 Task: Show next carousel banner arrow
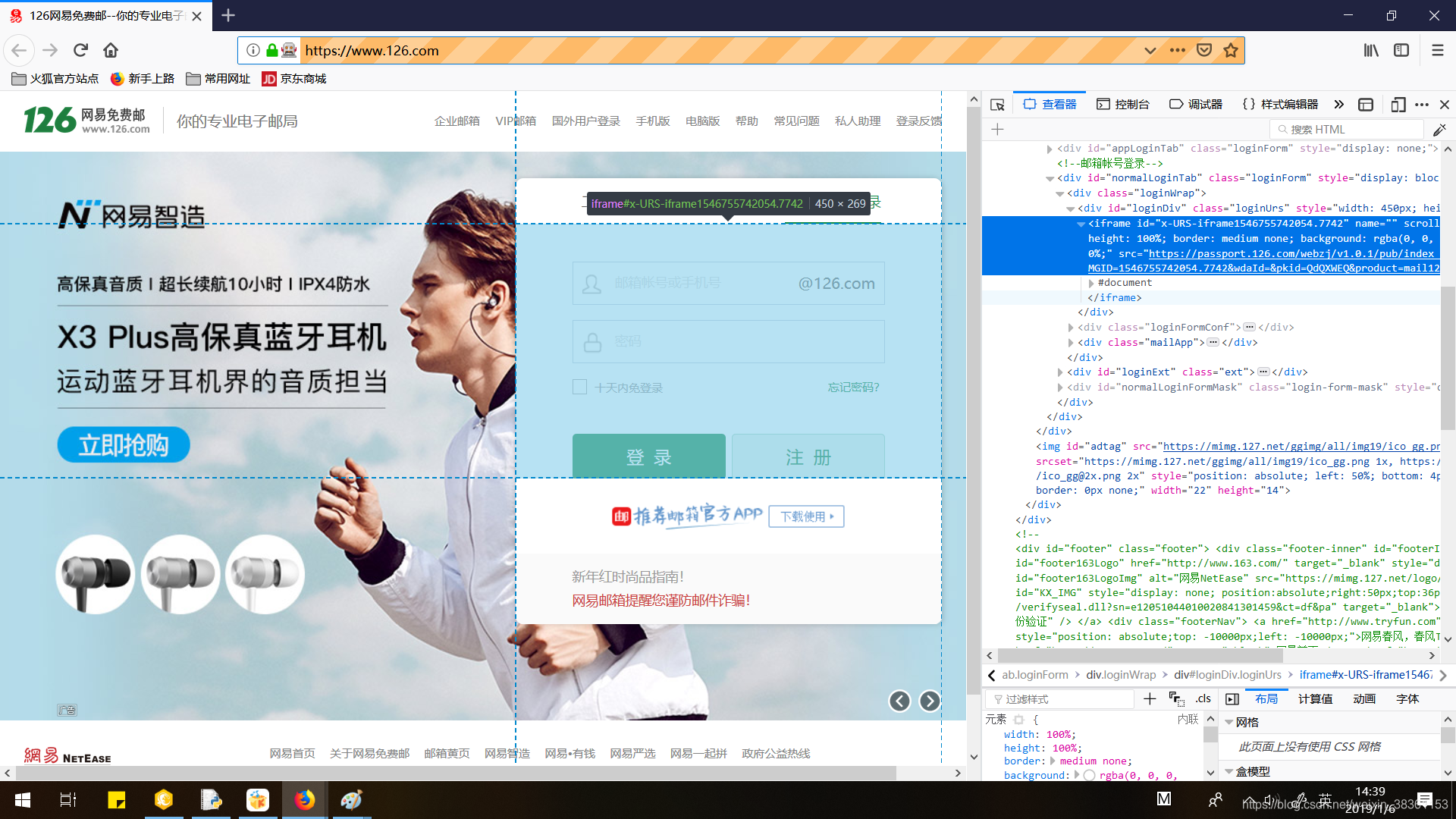(930, 701)
